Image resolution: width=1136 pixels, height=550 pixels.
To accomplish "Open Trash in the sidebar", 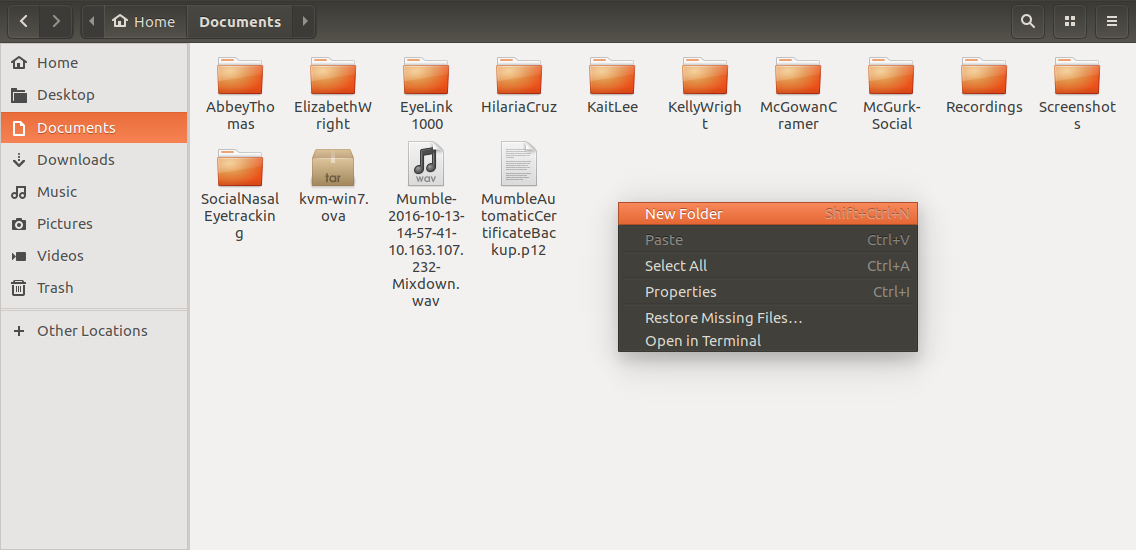I will pyautogui.click(x=55, y=288).
